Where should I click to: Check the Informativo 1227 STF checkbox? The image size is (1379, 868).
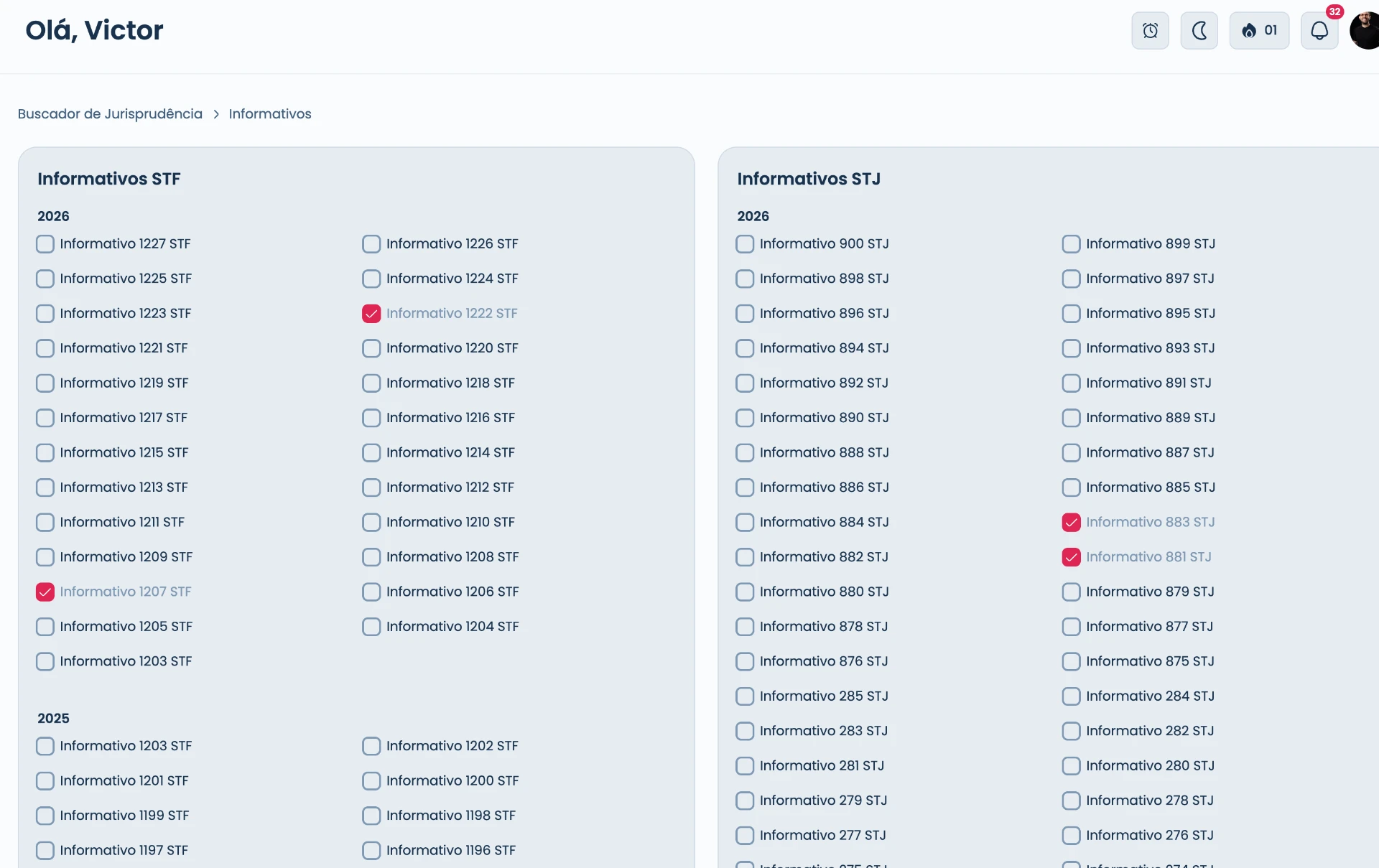(45, 244)
